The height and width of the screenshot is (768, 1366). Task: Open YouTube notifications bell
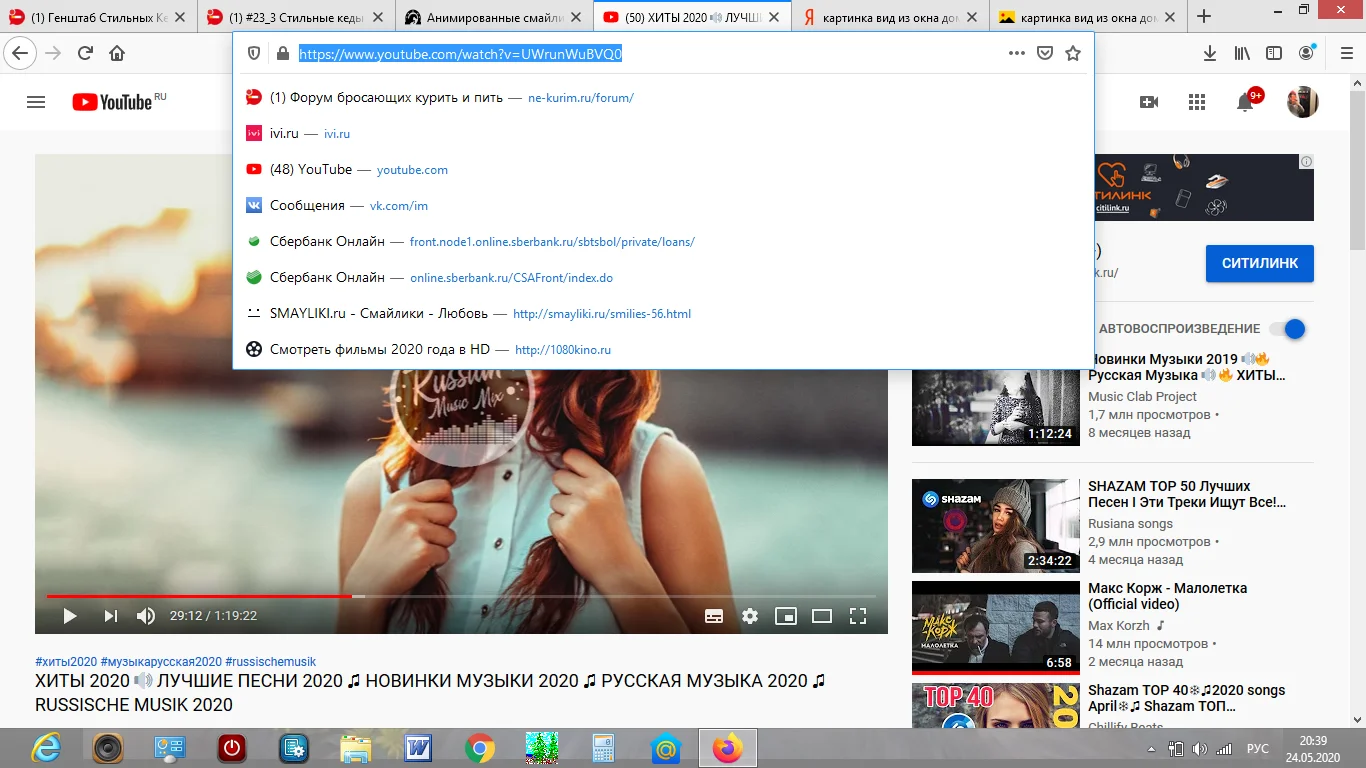1244,101
